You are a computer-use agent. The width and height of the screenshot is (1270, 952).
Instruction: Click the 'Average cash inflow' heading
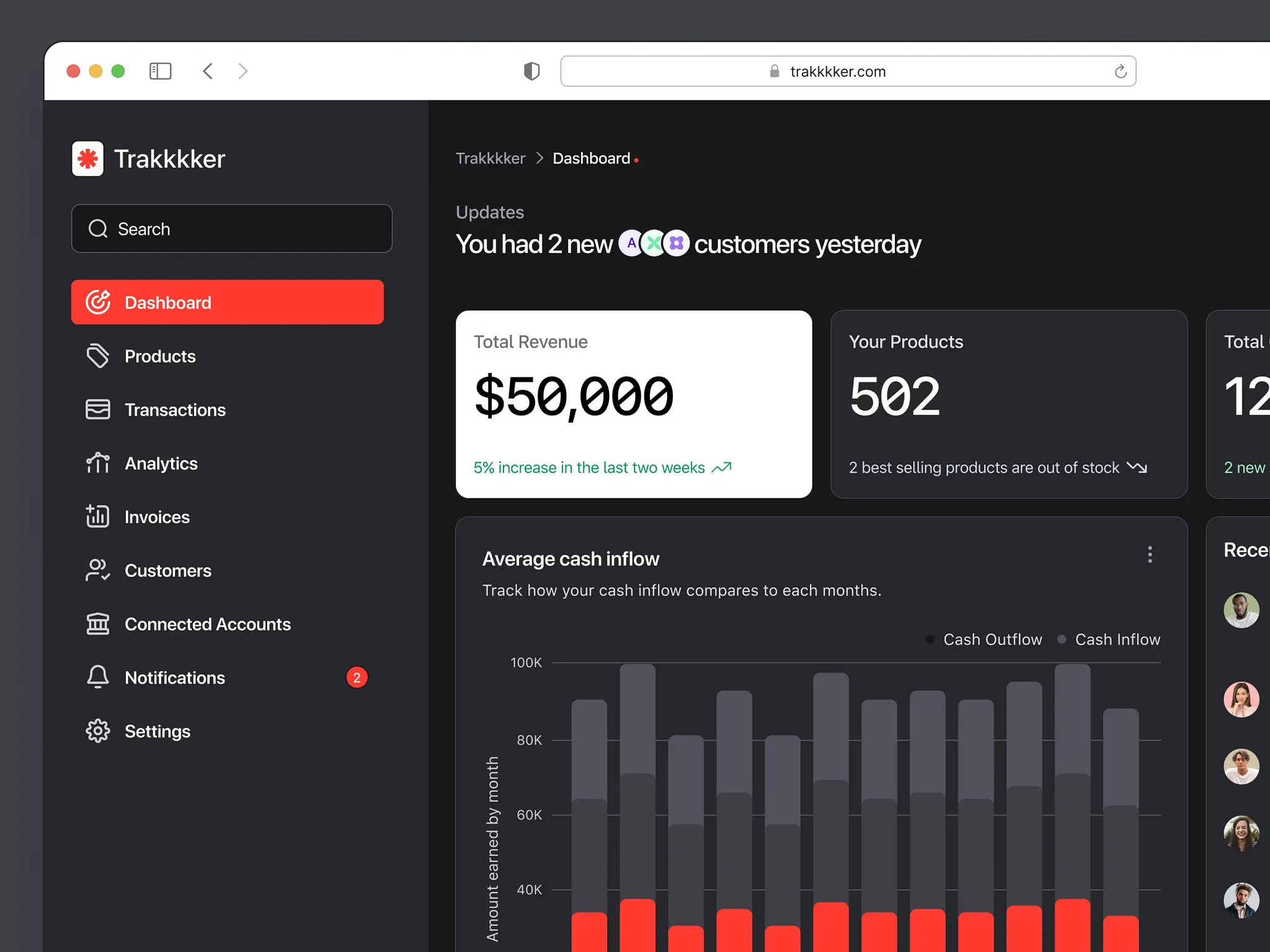(571, 559)
